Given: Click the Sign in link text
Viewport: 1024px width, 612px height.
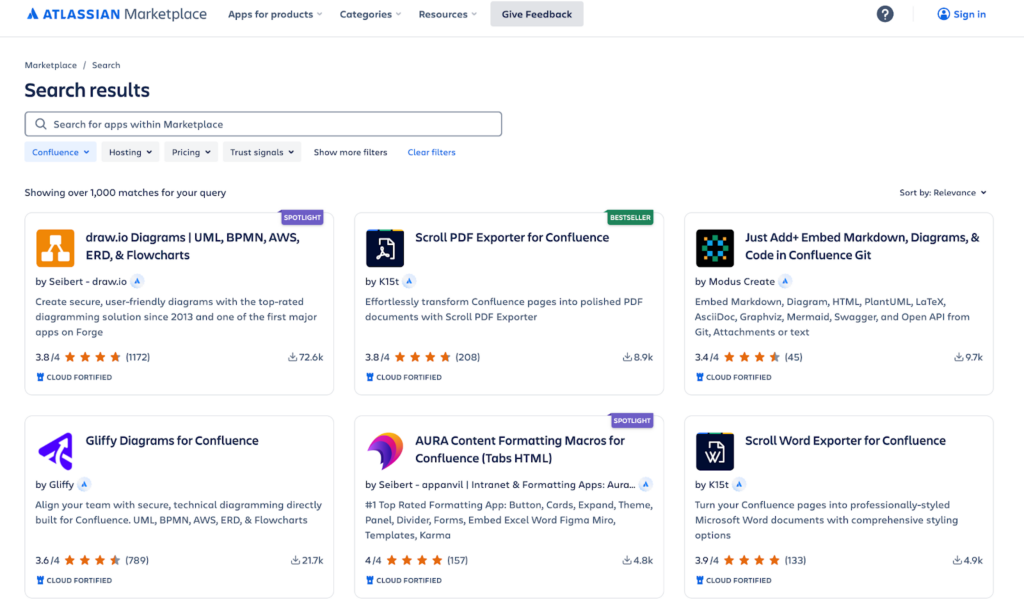Looking at the screenshot, I should tap(970, 14).
